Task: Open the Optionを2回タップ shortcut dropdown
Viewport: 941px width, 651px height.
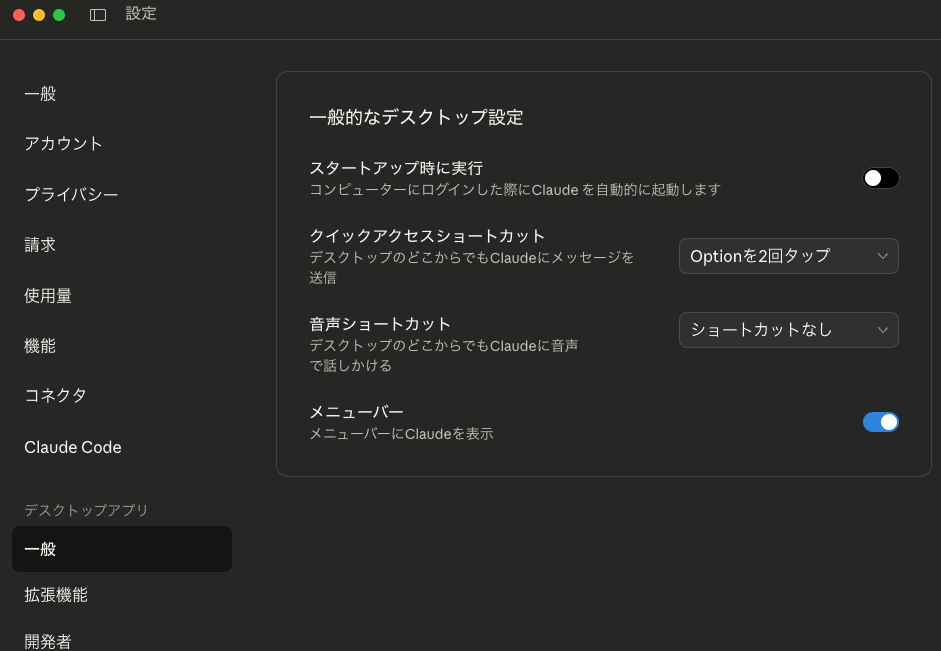Action: (x=788, y=256)
